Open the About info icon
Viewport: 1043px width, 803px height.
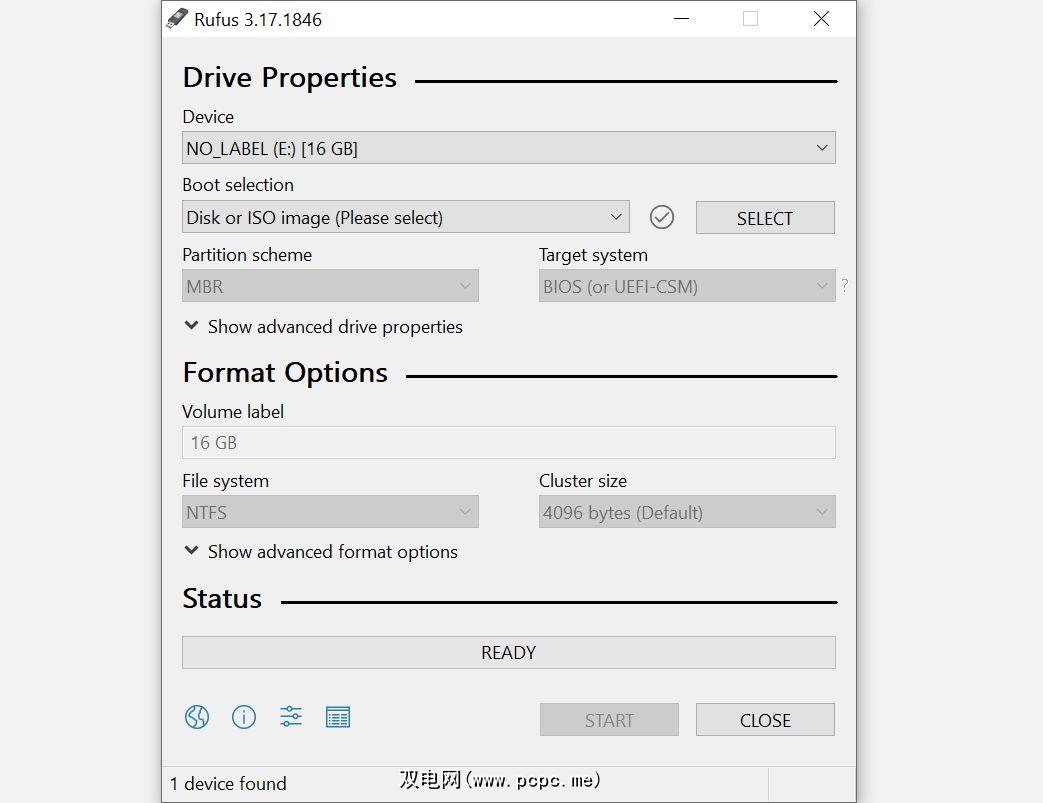pyautogui.click(x=243, y=717)
